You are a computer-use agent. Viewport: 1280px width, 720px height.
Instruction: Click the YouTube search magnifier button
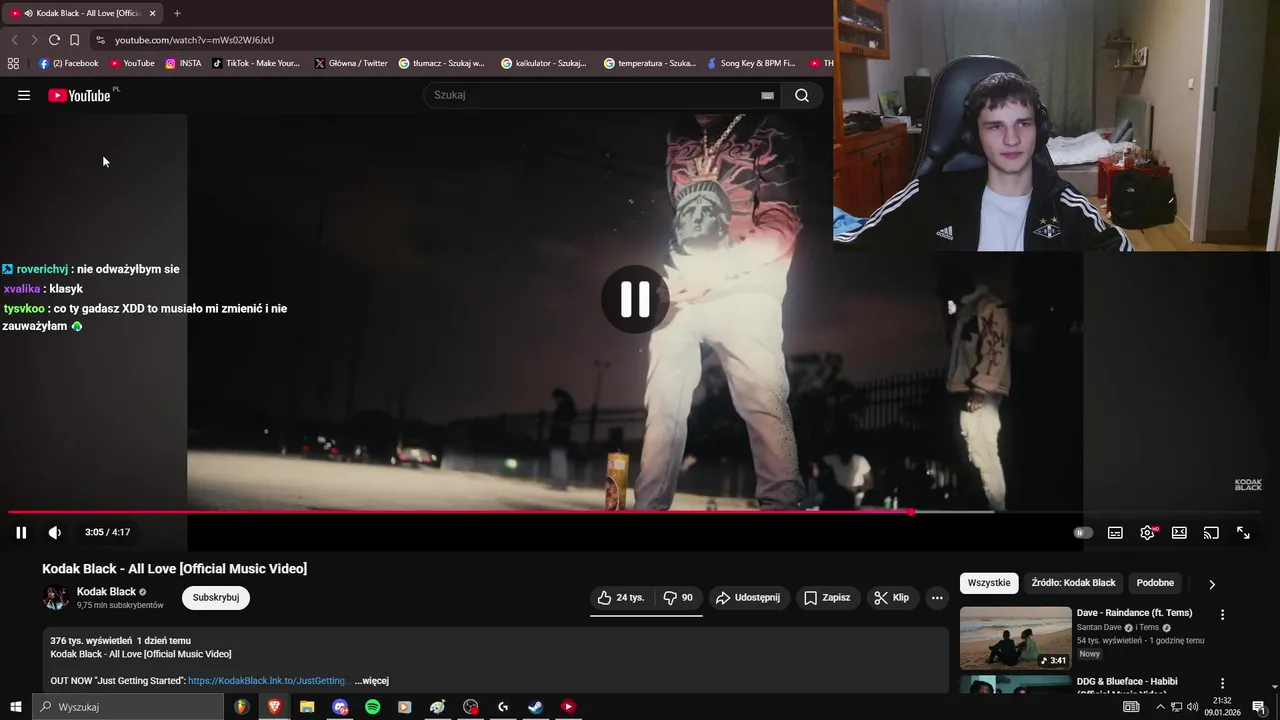coord(802,95)
